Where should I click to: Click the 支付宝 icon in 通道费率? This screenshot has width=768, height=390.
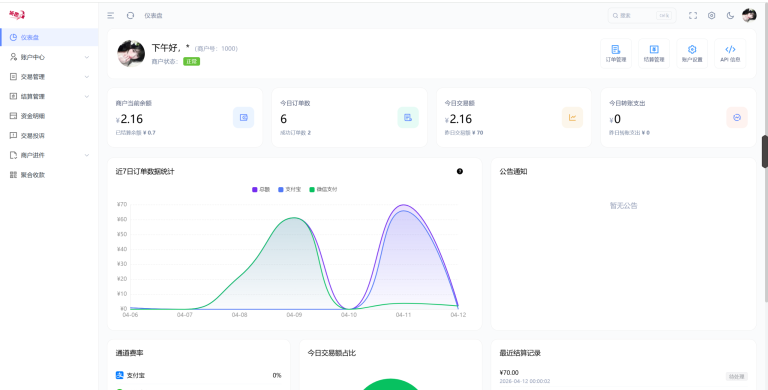[120, 375]
